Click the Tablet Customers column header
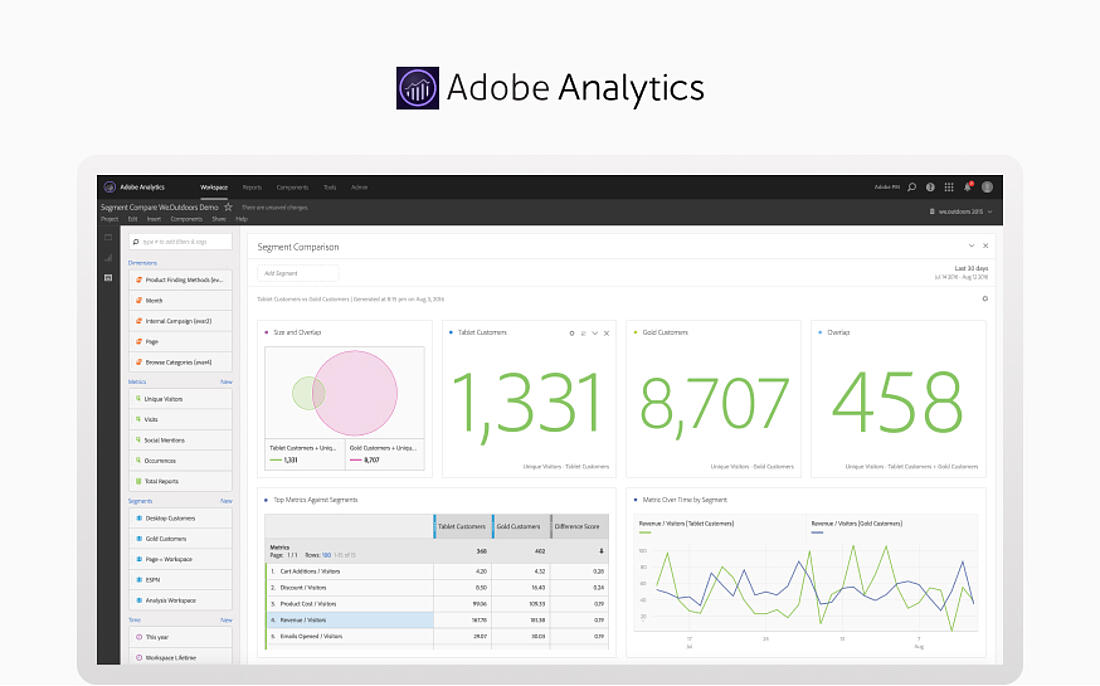This screenshot has width=1100, height=686. pyautogui.click(x=462, y=526)
